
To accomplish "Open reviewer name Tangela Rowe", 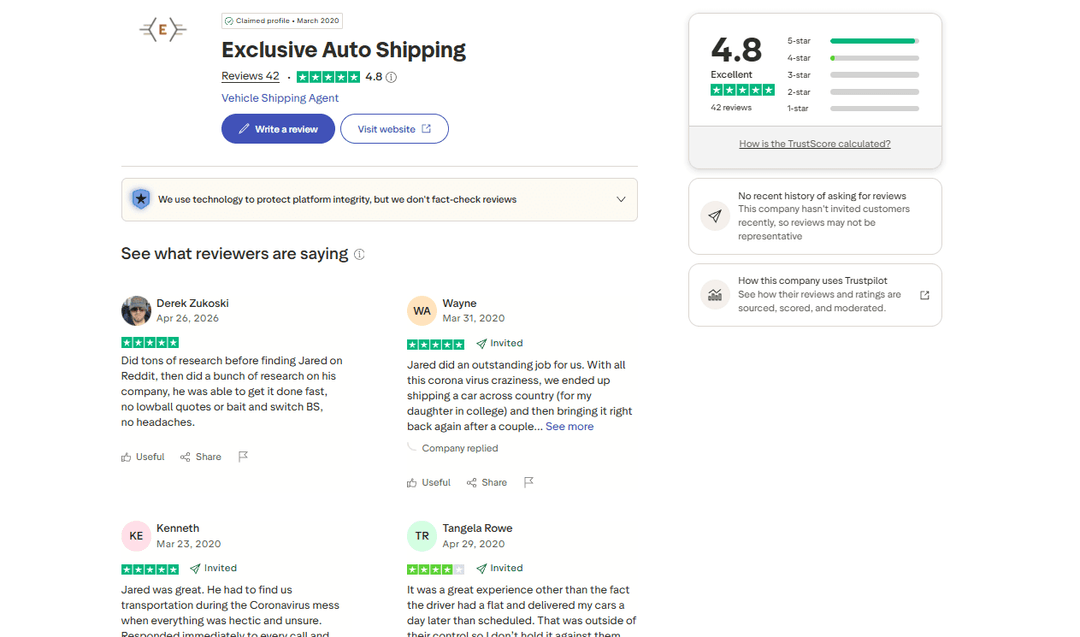I will (x=477, y=528).
